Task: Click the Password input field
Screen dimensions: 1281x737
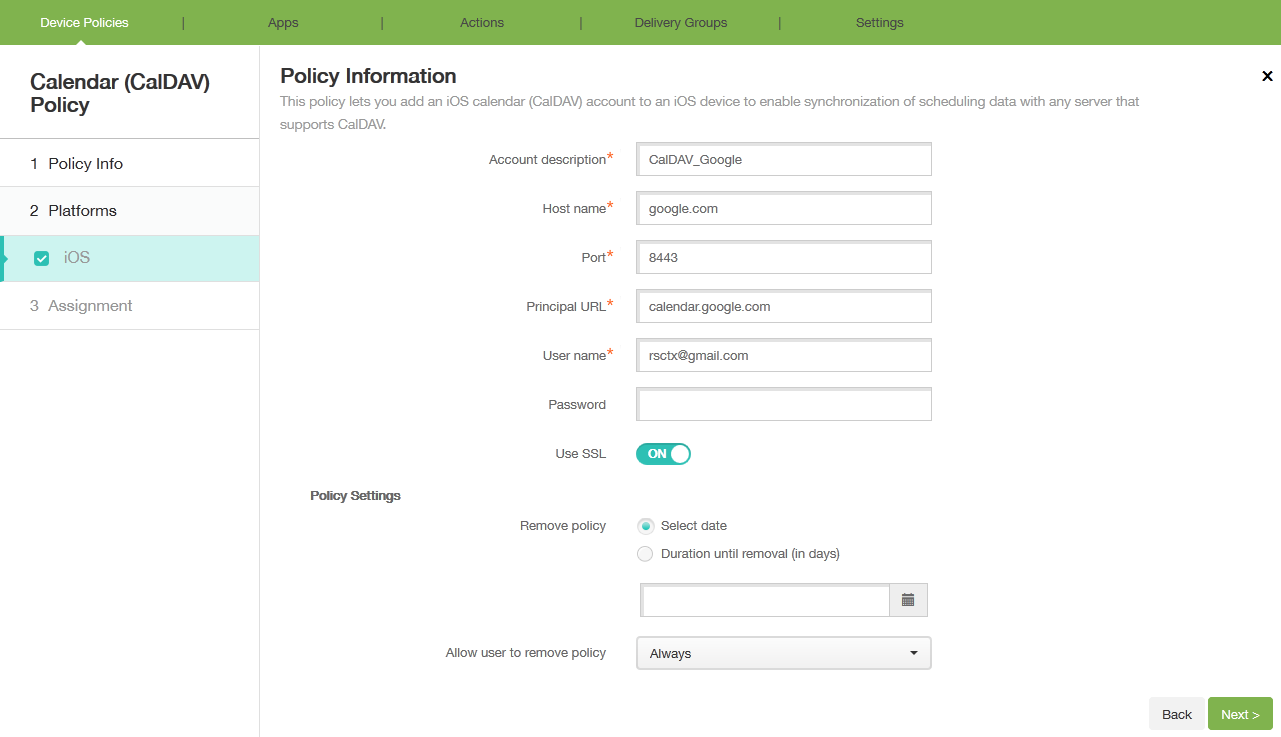Action: point(783,405)
